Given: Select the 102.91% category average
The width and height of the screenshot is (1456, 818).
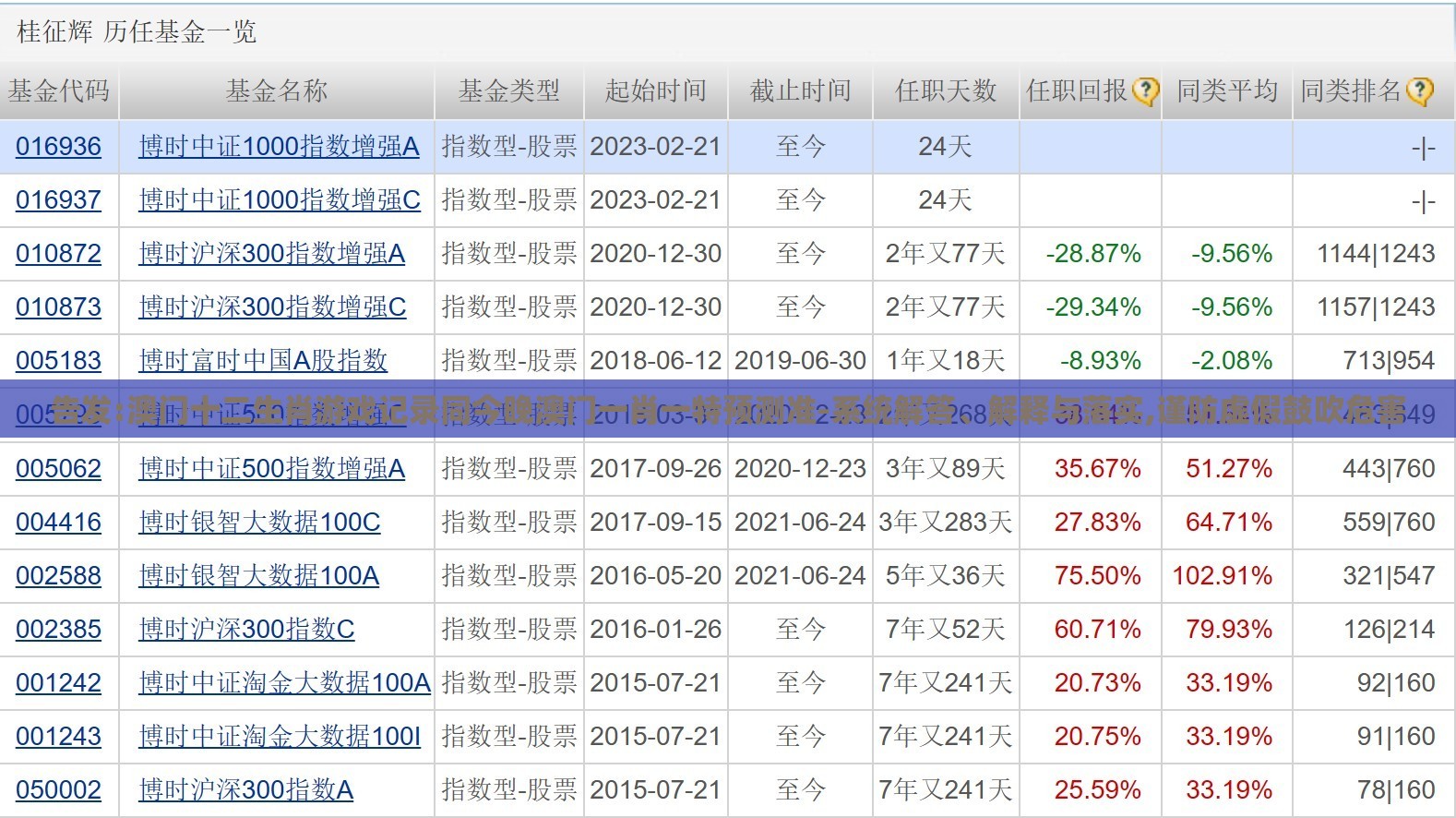Looking at the screenshot, I should pos(1223,576).
